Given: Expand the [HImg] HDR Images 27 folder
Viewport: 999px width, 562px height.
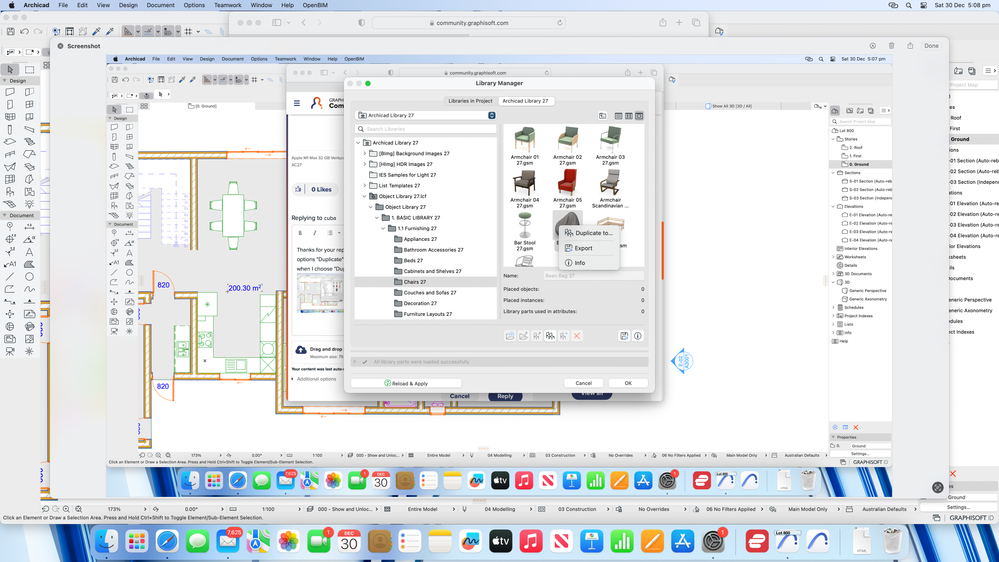Looking at the screenshot, I should [x=364, y=164].
